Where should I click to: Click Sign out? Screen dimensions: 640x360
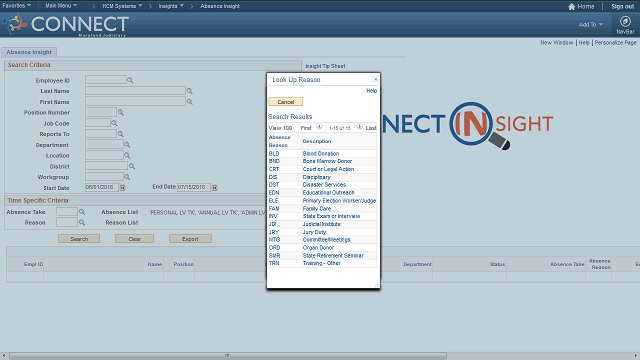[622, 6]
